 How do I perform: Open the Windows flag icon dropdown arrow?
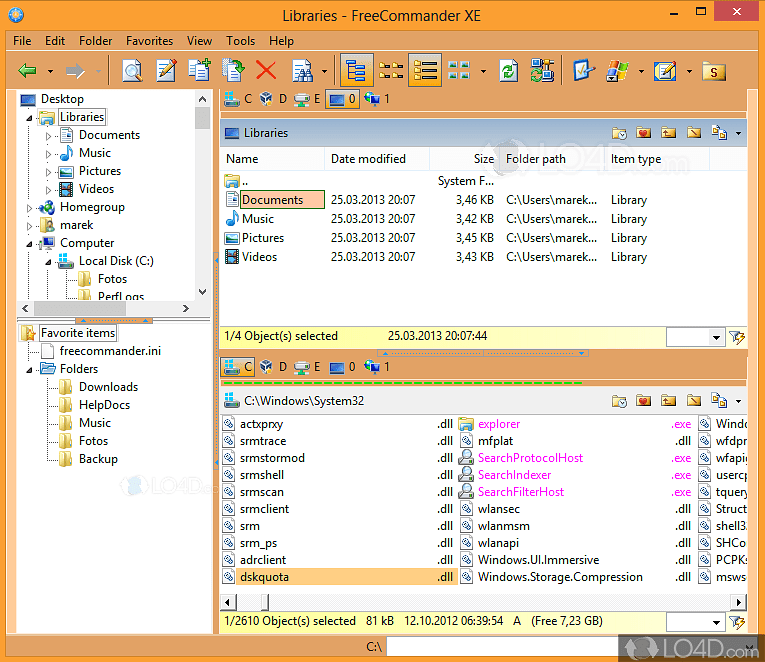coord(641,71)
